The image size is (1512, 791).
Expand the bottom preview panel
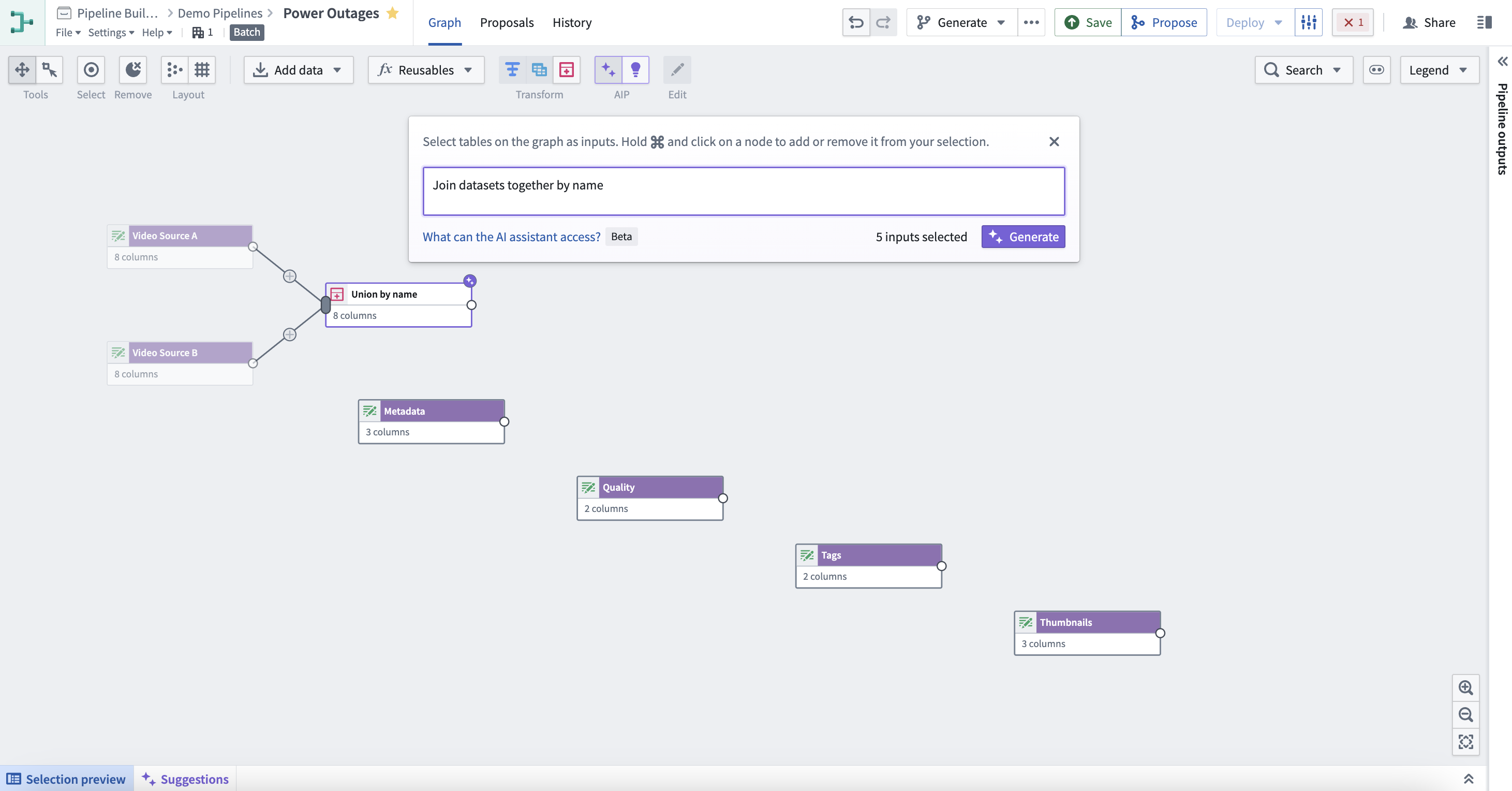coord(1469,779)
